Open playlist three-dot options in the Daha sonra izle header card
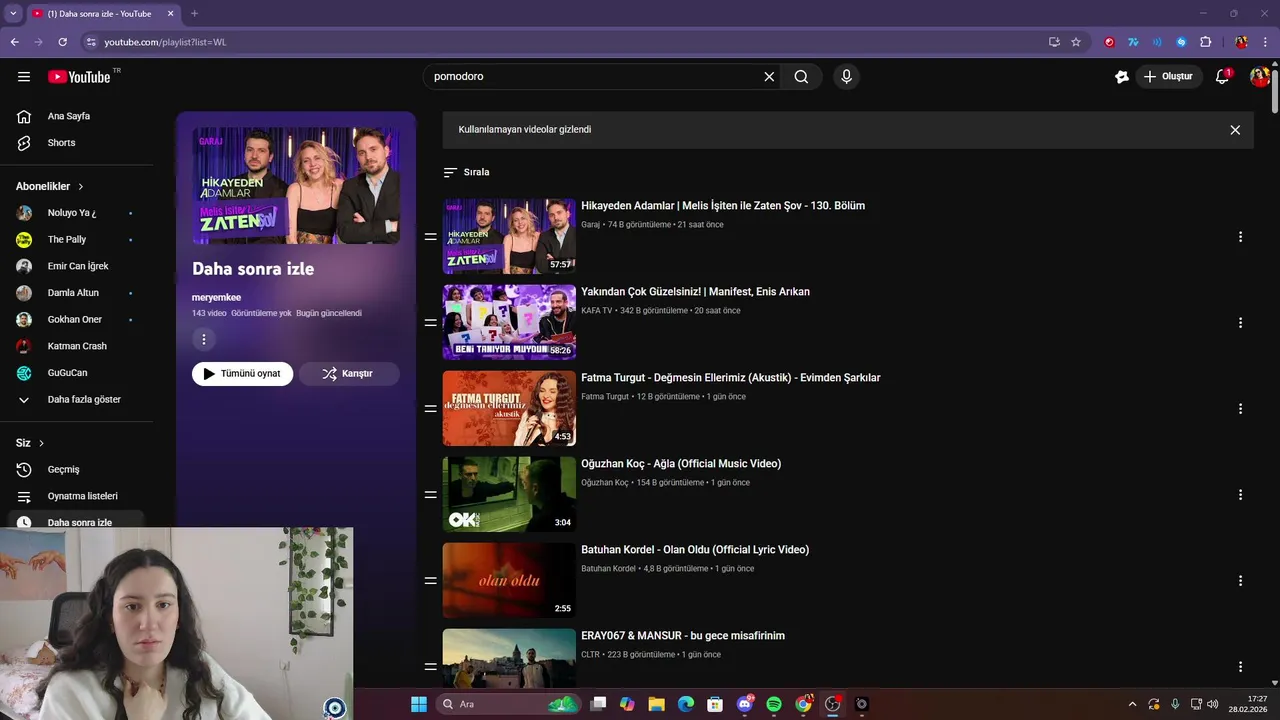The image size is (1280, 720). pos(204,340)
